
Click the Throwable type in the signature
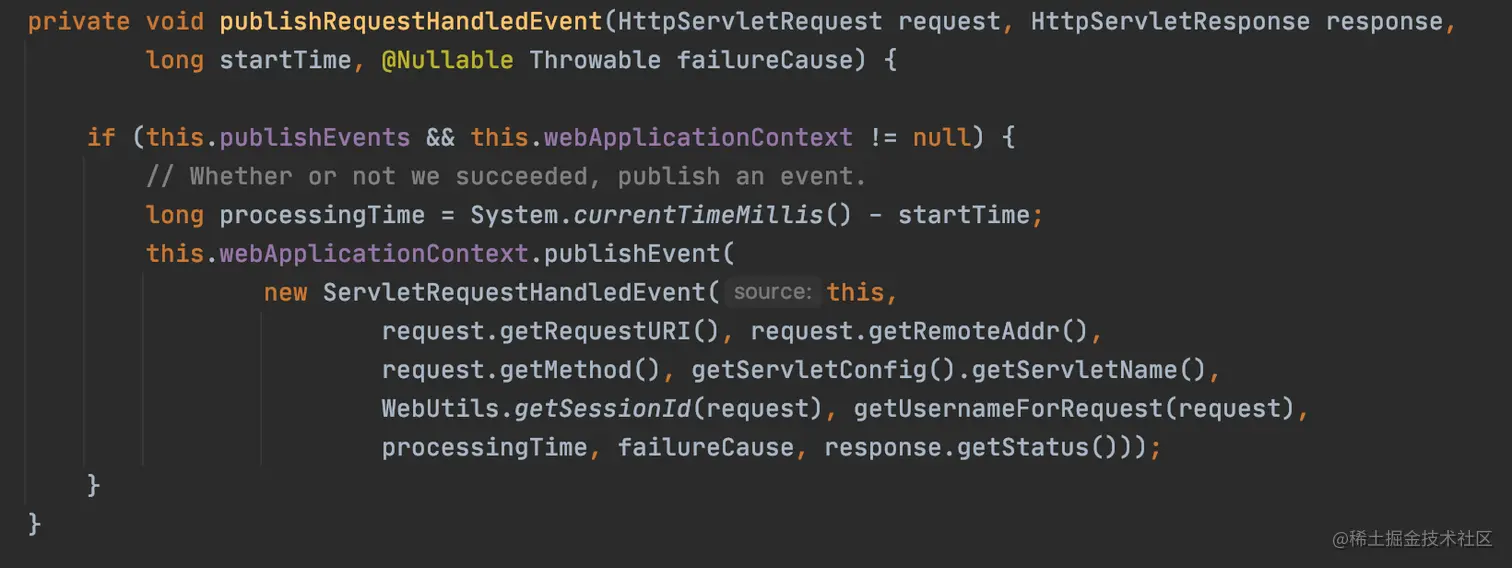[x=595, y=60]
